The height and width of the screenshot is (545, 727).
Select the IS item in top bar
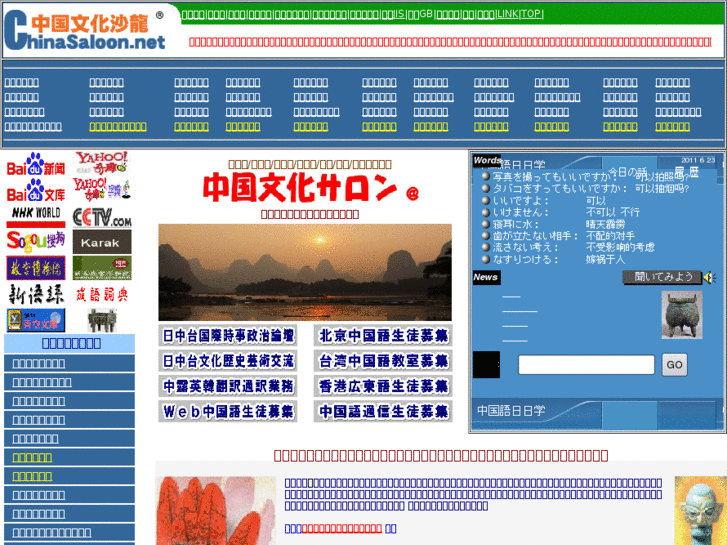pos(400,14)
